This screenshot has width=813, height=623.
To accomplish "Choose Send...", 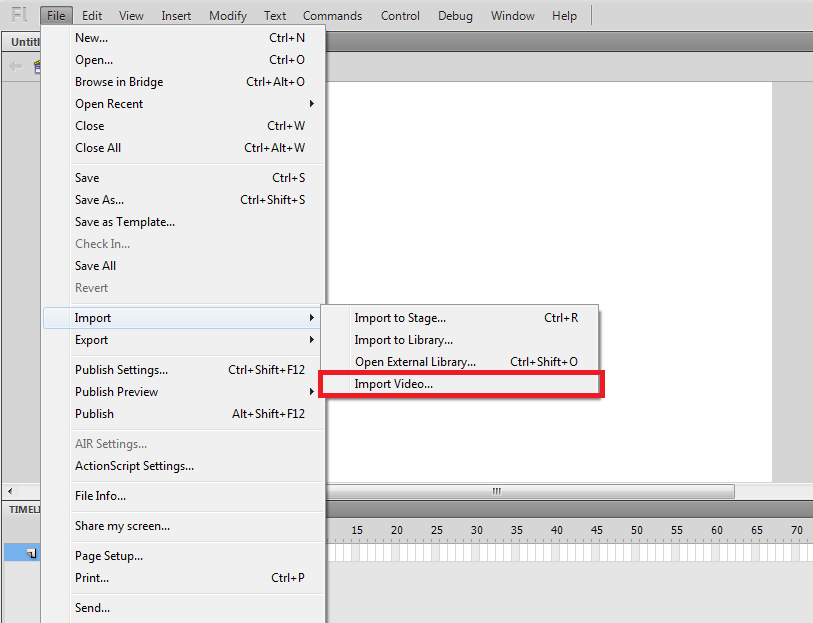I will (x=184, y=607).
